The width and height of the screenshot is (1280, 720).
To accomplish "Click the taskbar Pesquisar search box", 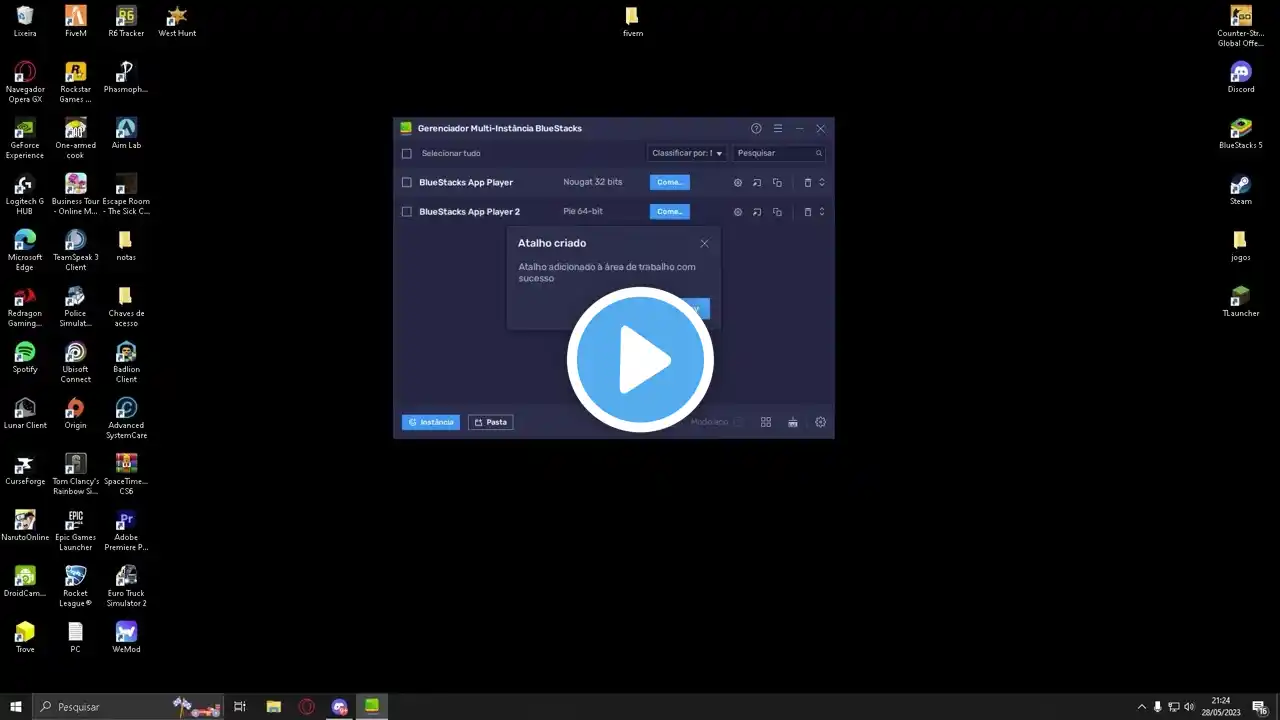I will (128, 707).
